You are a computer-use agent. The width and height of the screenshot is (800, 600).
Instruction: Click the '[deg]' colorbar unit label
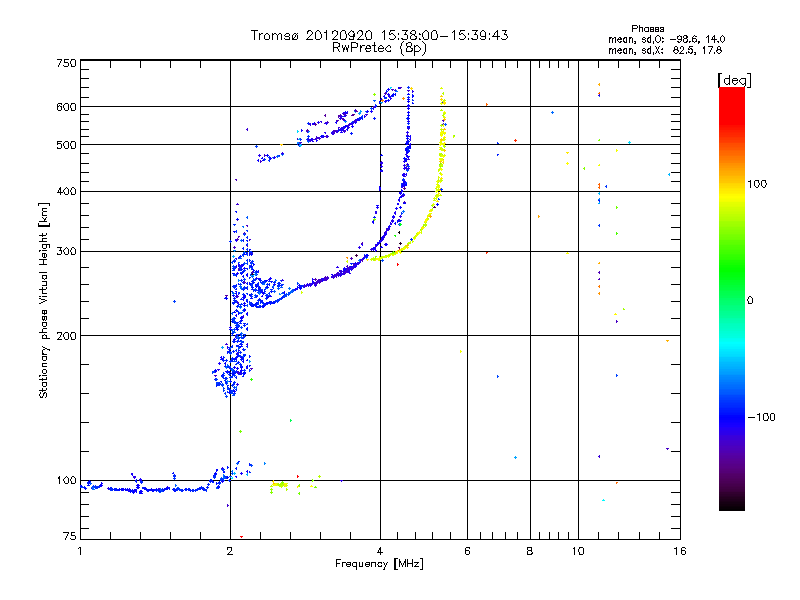click(734, 80)
